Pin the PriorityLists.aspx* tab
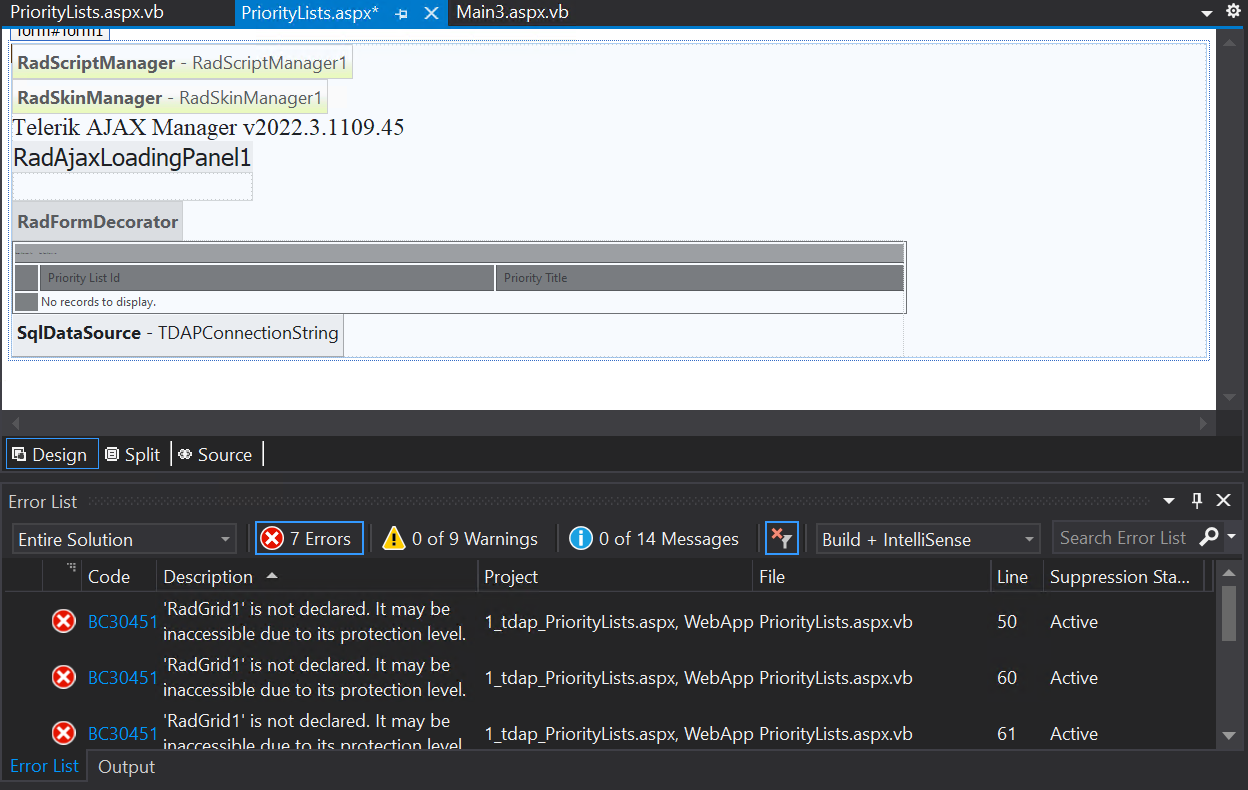This screenshot has width=1248, height=790. tap(402, 14)
